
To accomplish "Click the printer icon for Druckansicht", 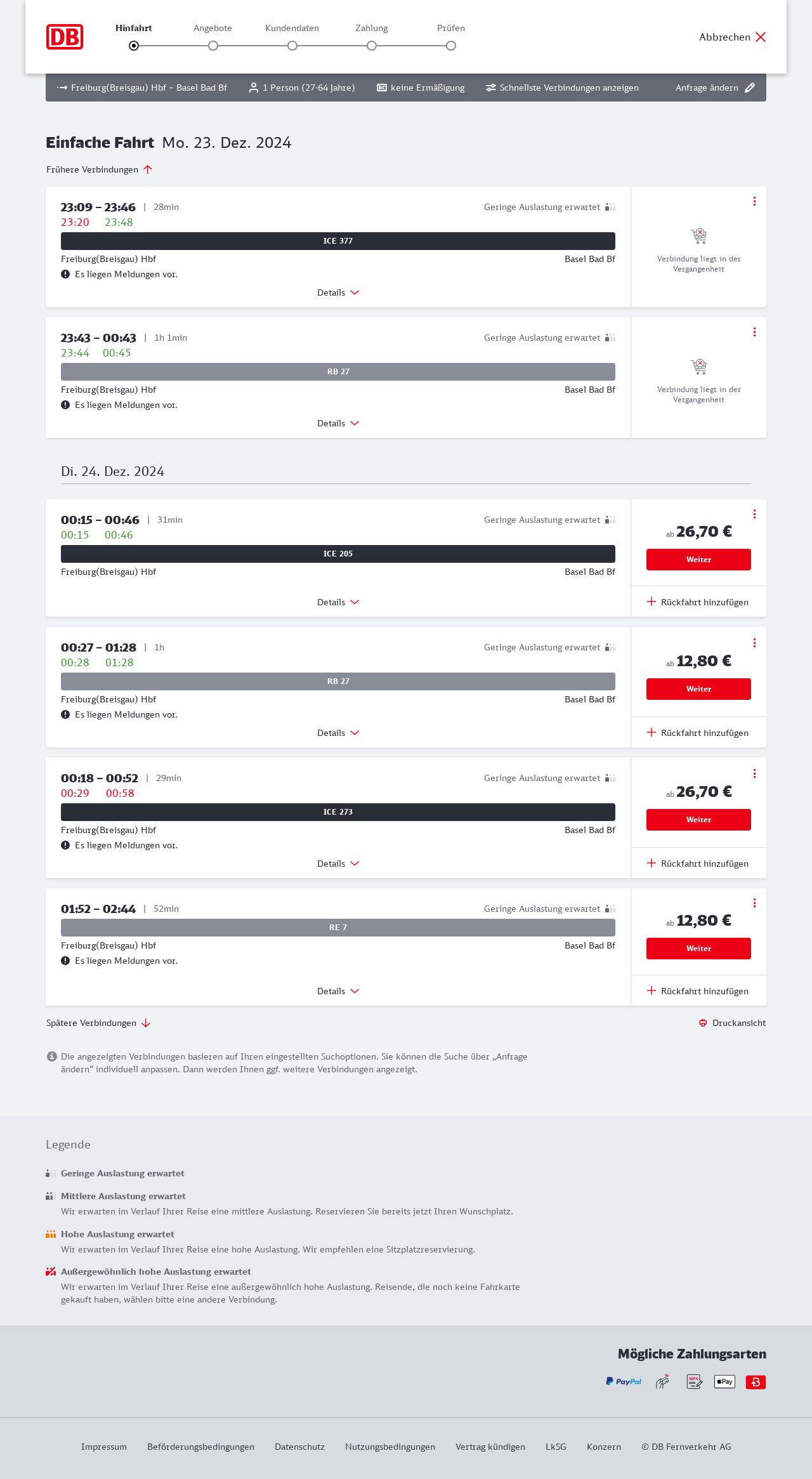I will click(x=703, y=1023).
